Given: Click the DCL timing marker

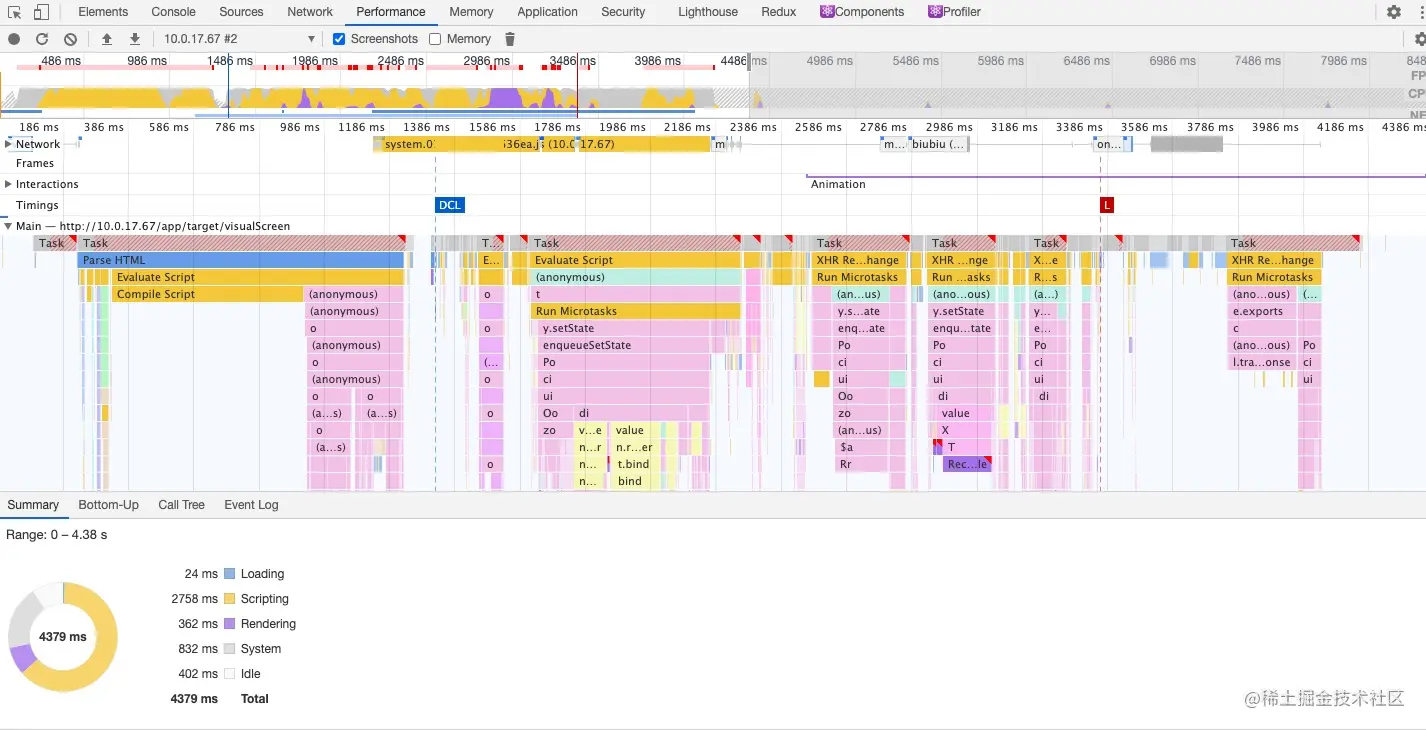Looking at the screenshot, I should pyautogui.click(x=450, y=205).
